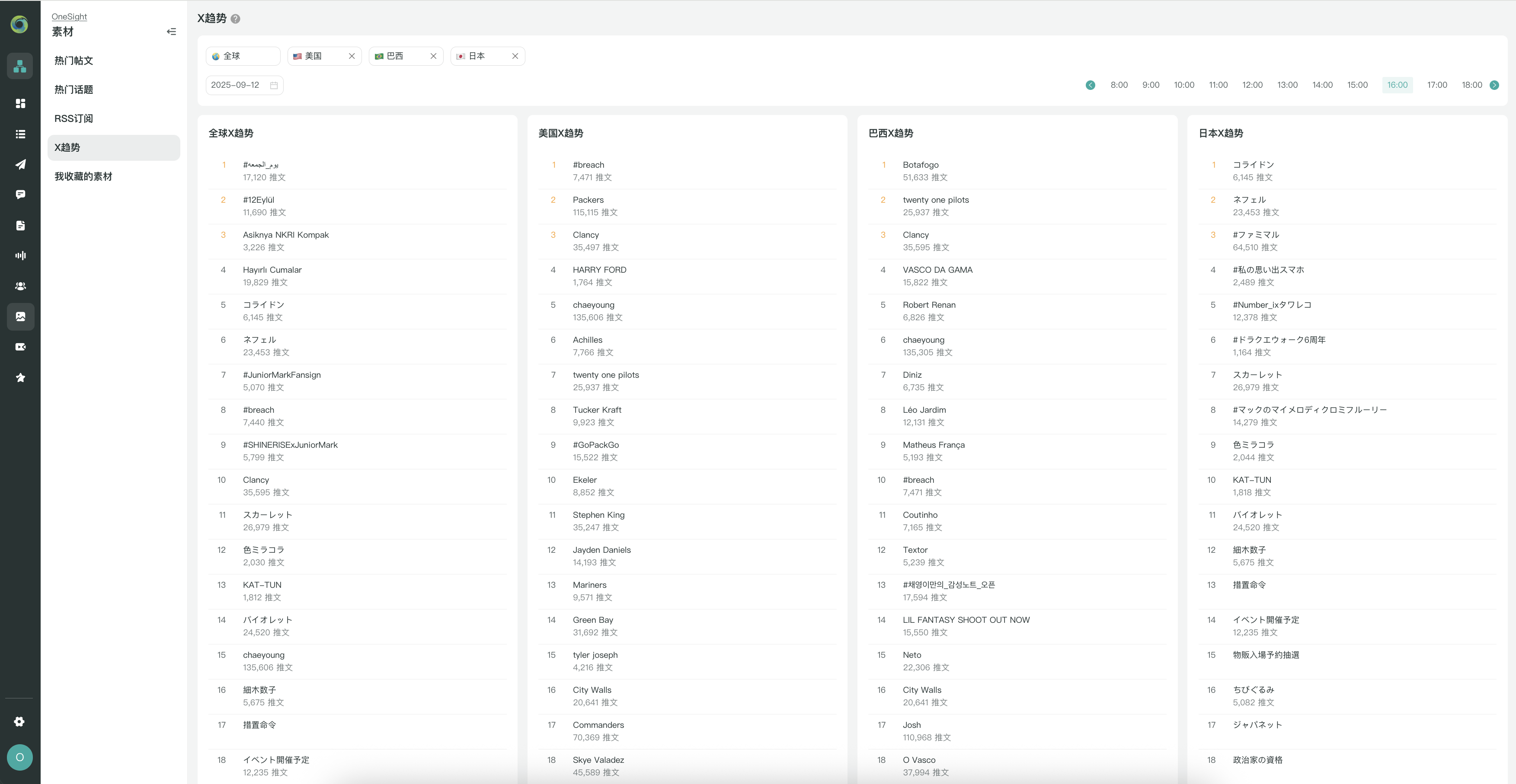The width and height of the screenshot is (1516, 784).
Task: Open 我收藏的素材 menu item
Action: point(114,176)
